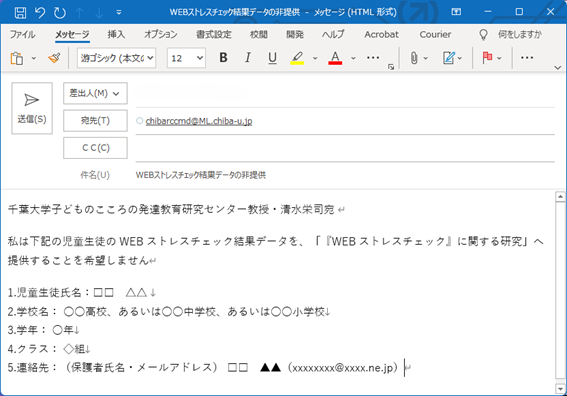Toggle italic formatting
Screen dimensions: 567x396
click(248, 58)
